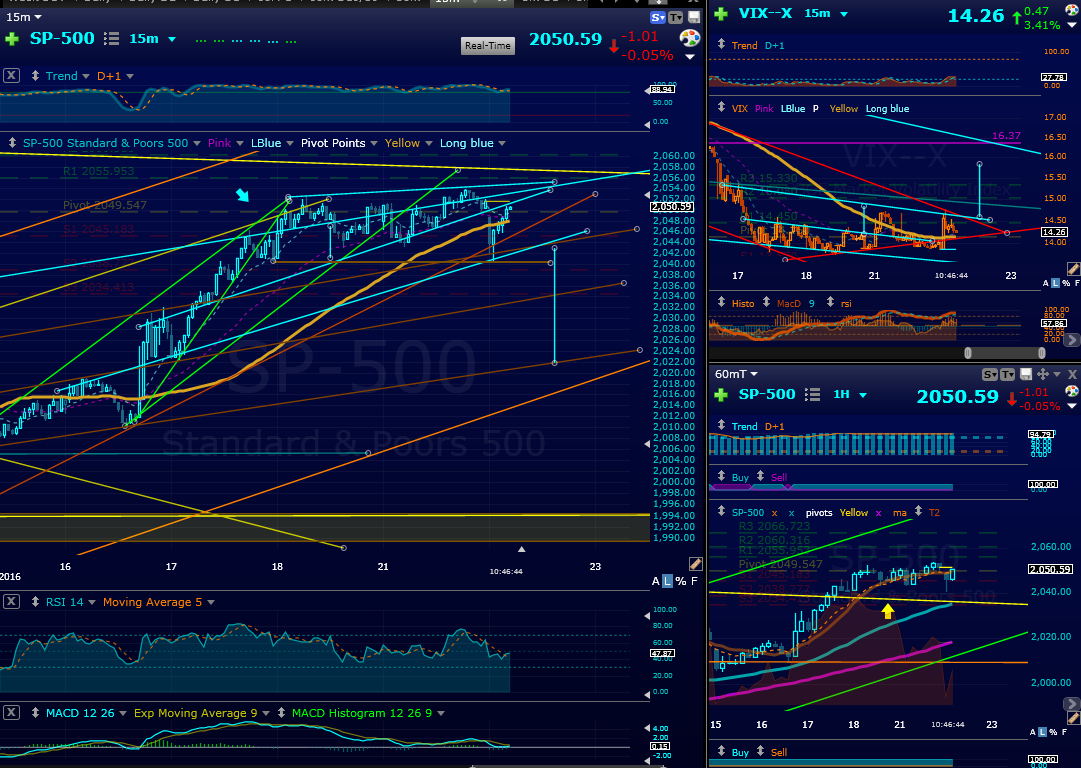Click the SP-500 symbol name in 15m chart
The height and width of the screenshot is (768, 1081).
point(62,39)
